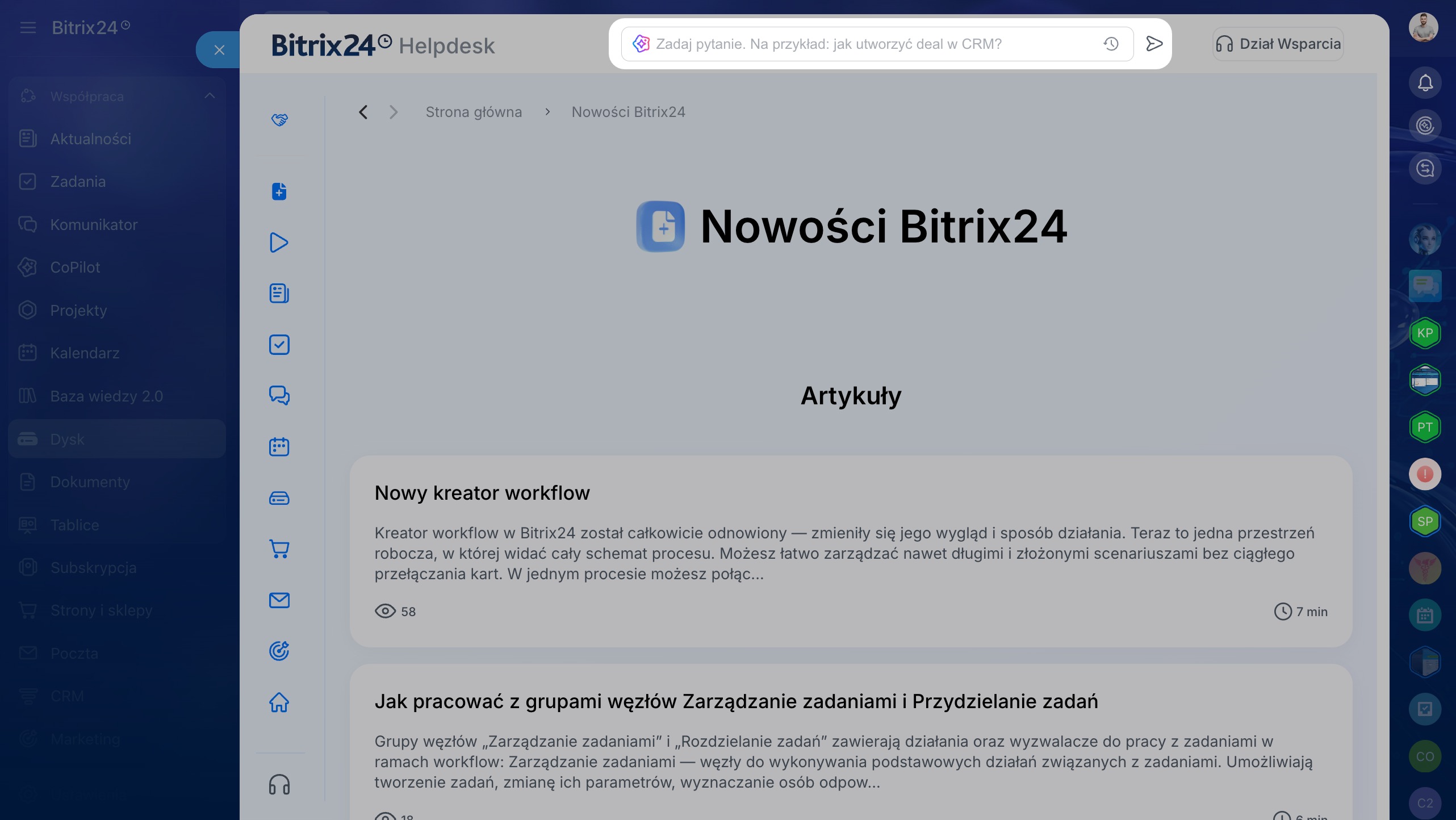Collapse the Współpraca menu section
Screen dimensions: 1456x820
coord(210,95)
